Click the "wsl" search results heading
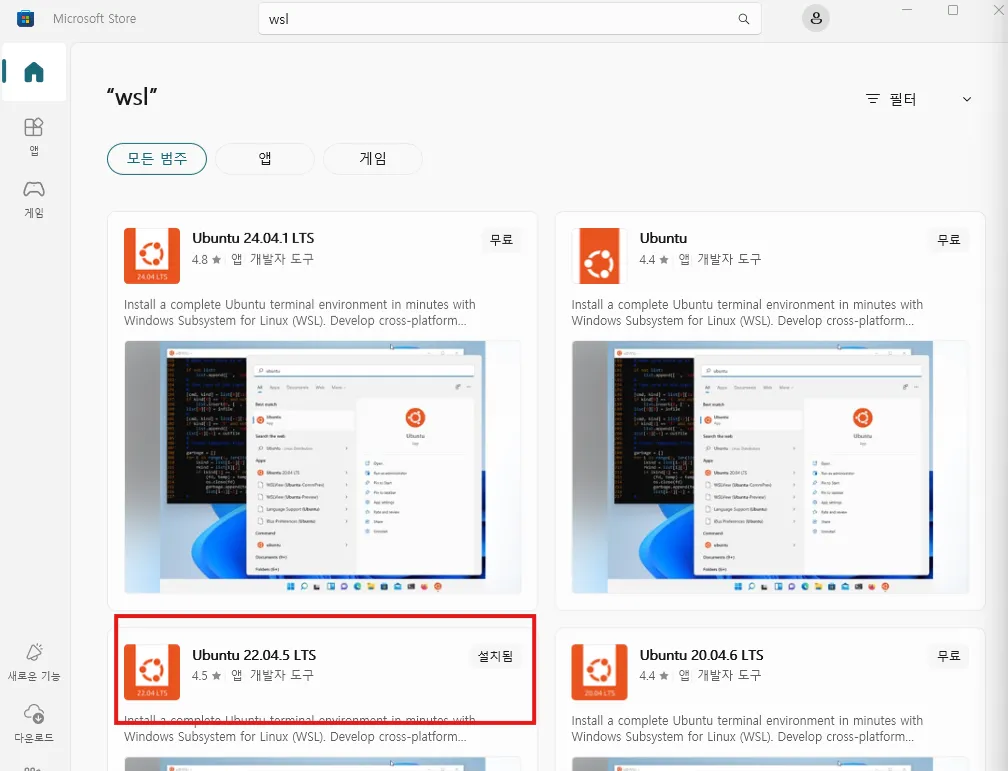This screenshot has height=771, width=1008. point(132,97)
